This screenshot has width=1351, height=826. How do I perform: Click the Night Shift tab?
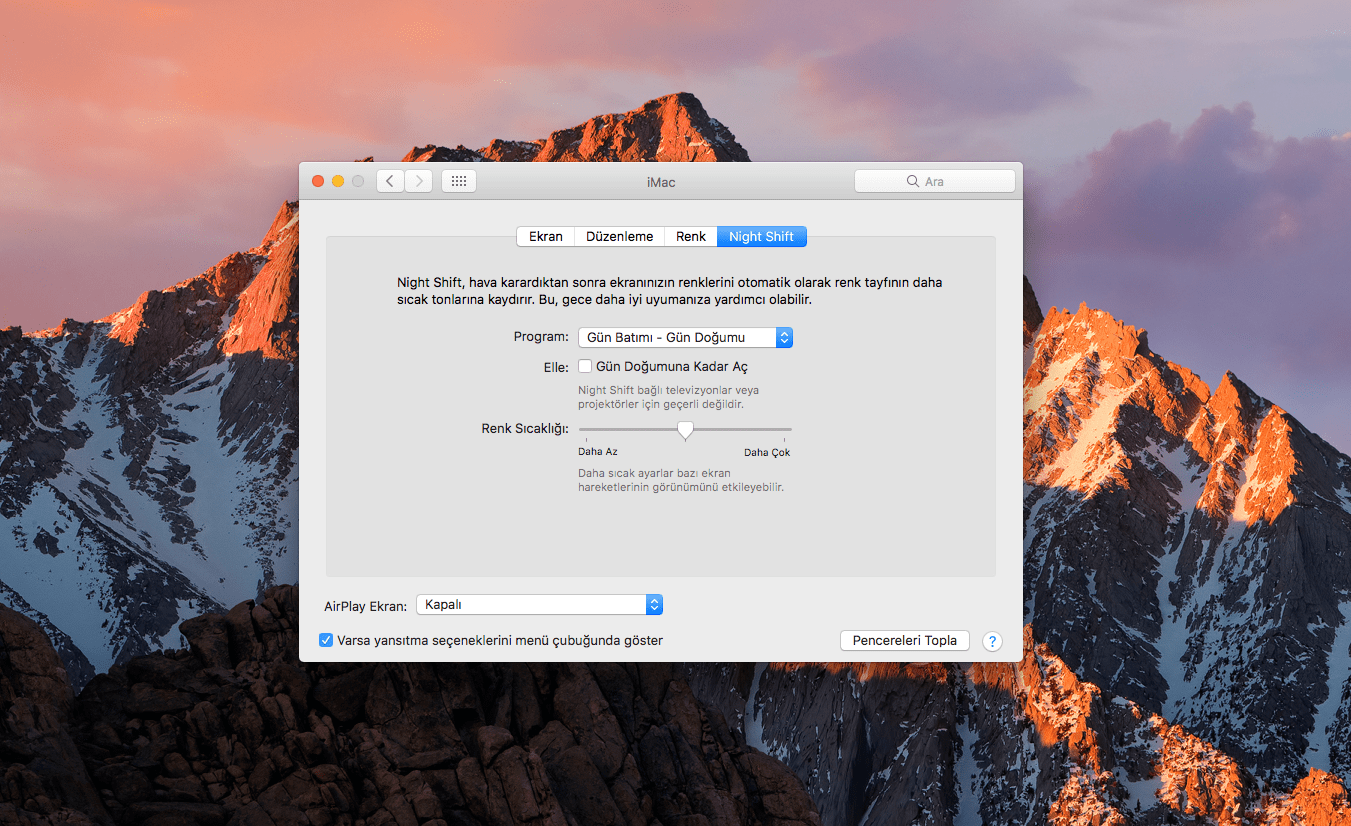click(x=761, y=237)
